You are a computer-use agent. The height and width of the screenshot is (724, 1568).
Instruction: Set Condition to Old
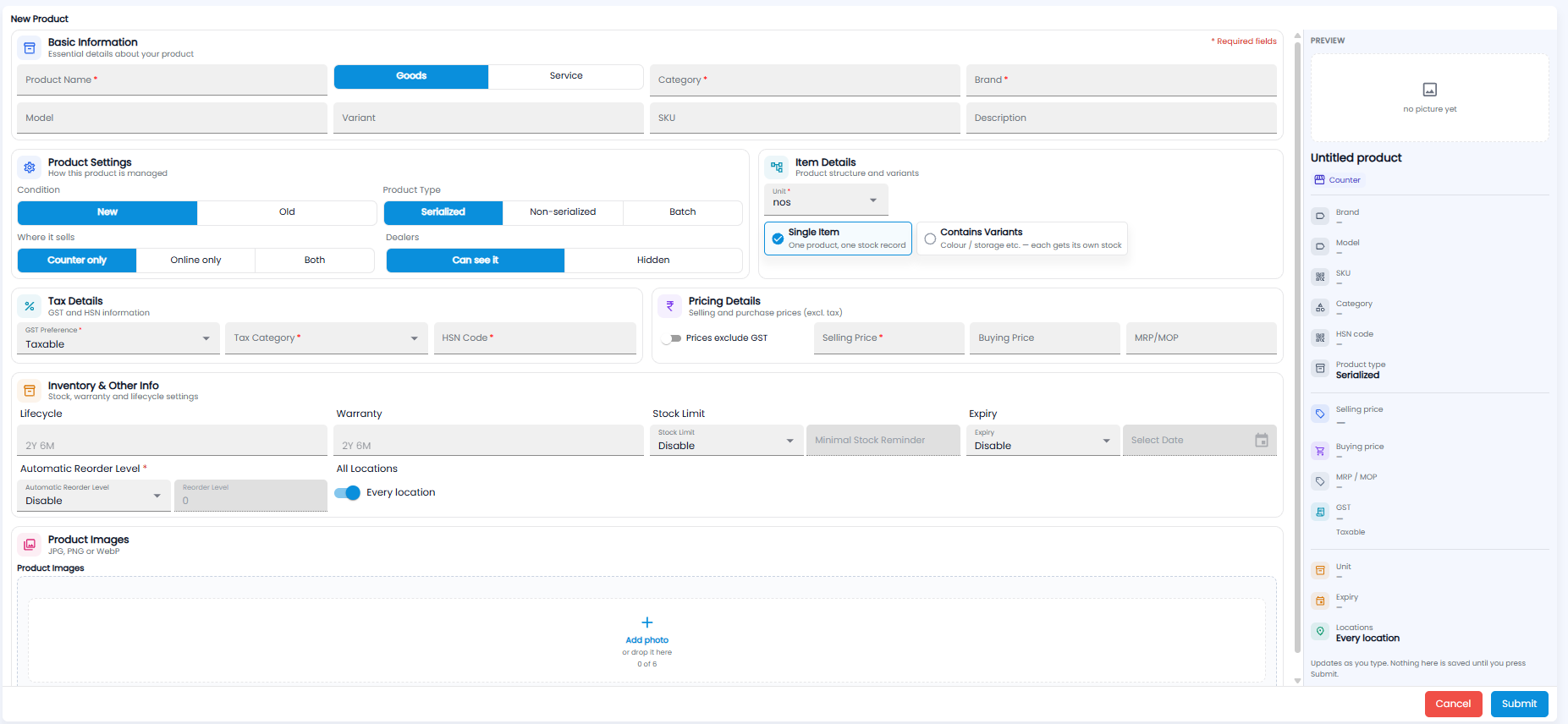point(287,212)
